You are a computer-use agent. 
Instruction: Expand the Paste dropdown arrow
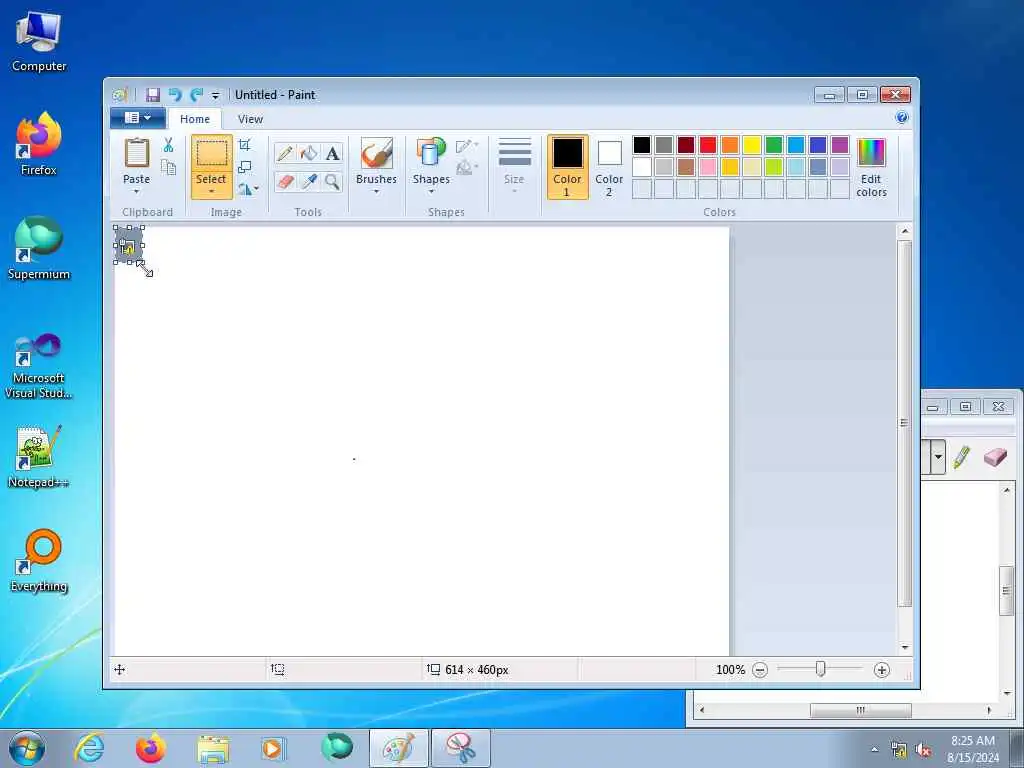click(136, 192)
